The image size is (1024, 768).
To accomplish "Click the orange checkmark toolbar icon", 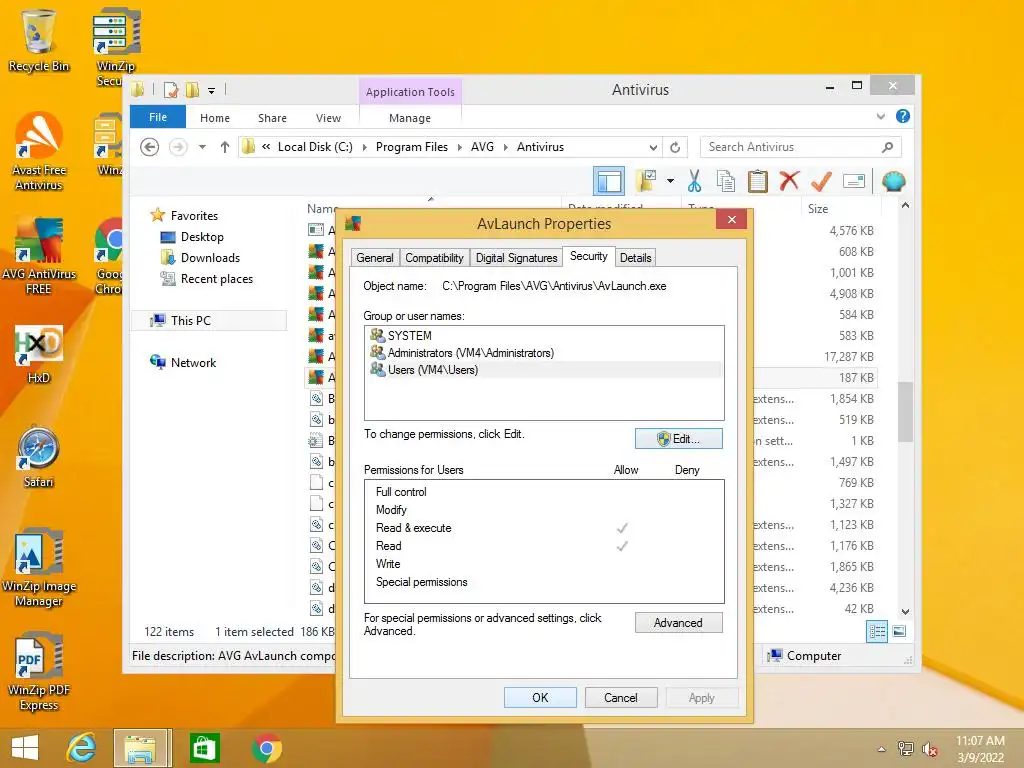I will [821, 181].
